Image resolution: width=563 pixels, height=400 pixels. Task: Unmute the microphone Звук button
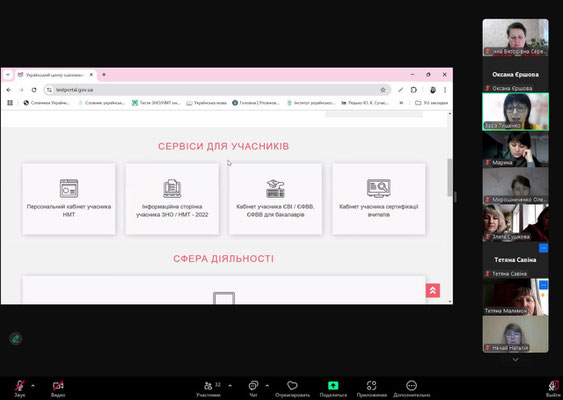(x=20, y=389)
